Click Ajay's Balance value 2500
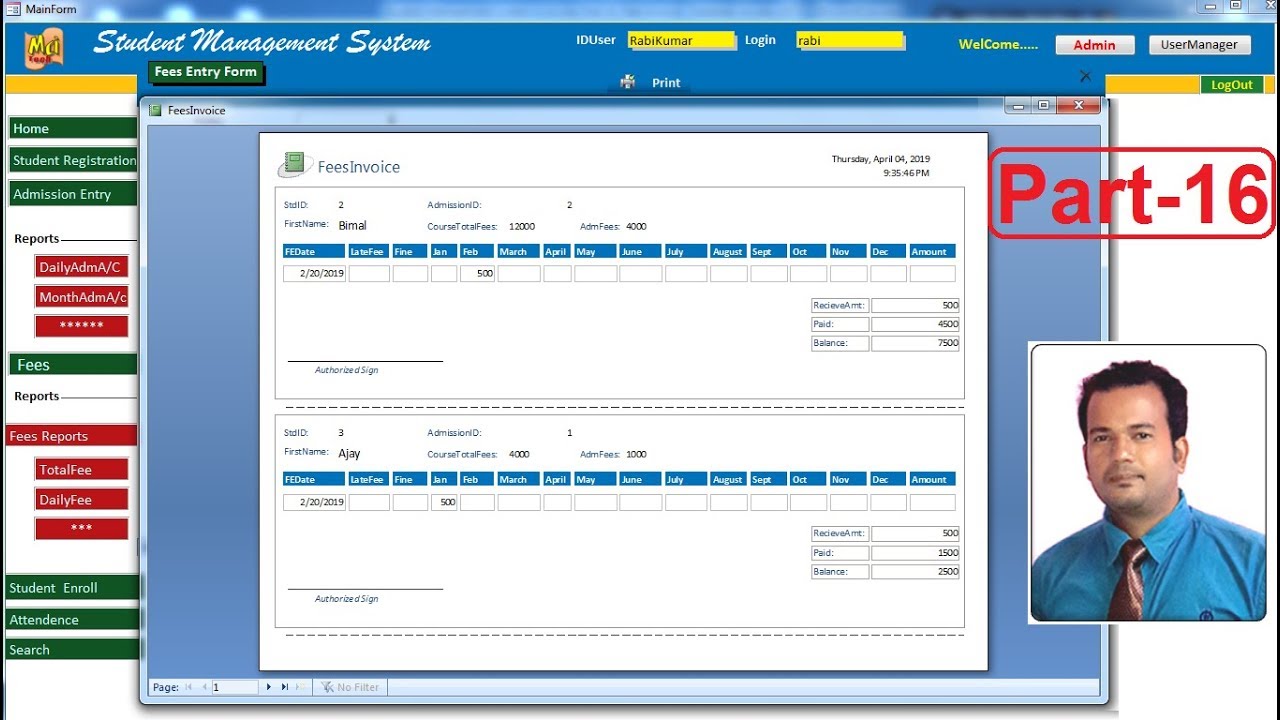This screenshot has width=1280, height=720. 915,572
